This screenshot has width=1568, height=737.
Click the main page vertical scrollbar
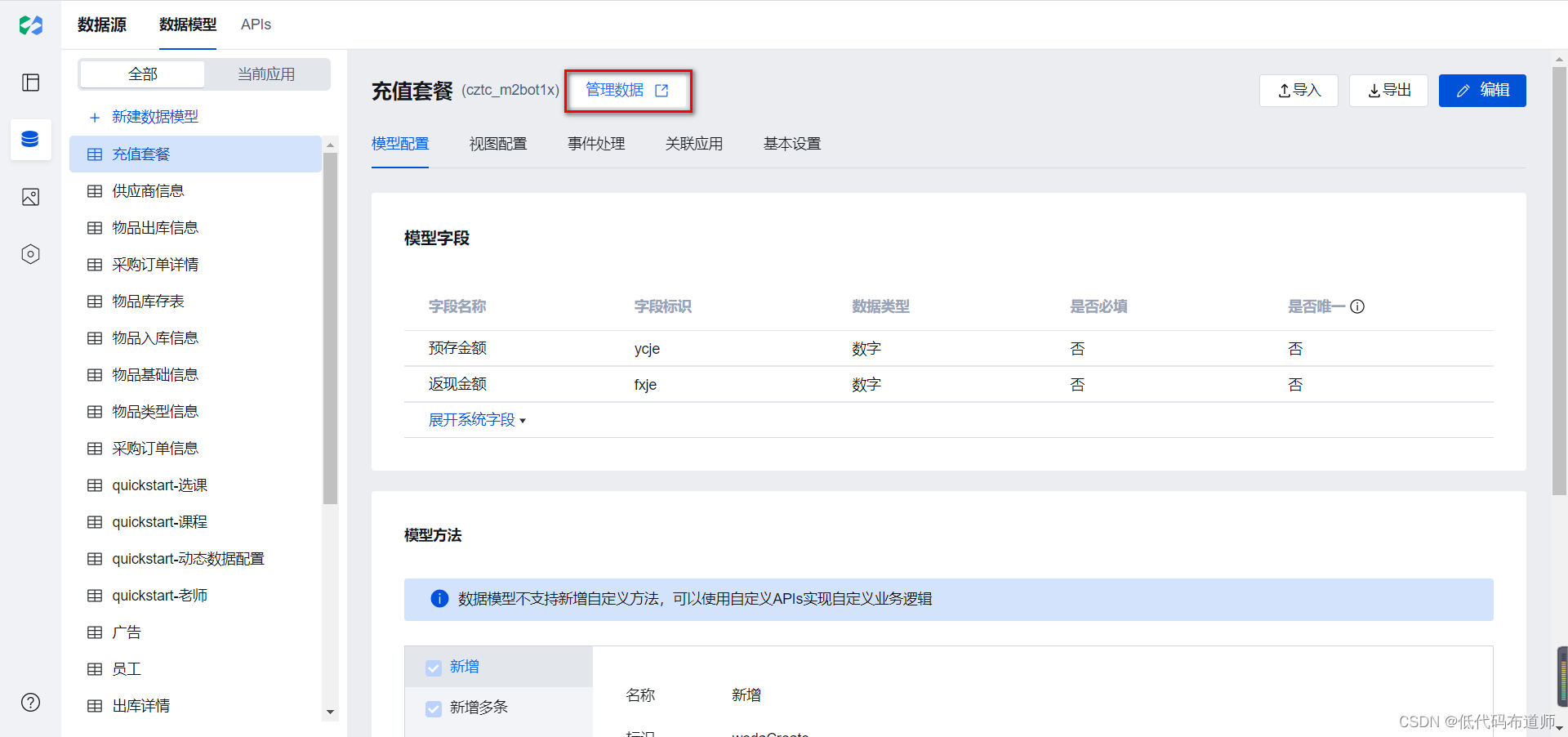1560,281
